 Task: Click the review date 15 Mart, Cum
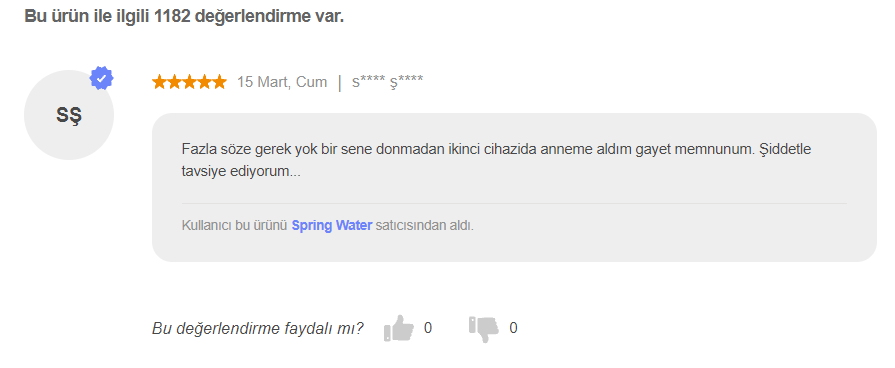point(282,82)
